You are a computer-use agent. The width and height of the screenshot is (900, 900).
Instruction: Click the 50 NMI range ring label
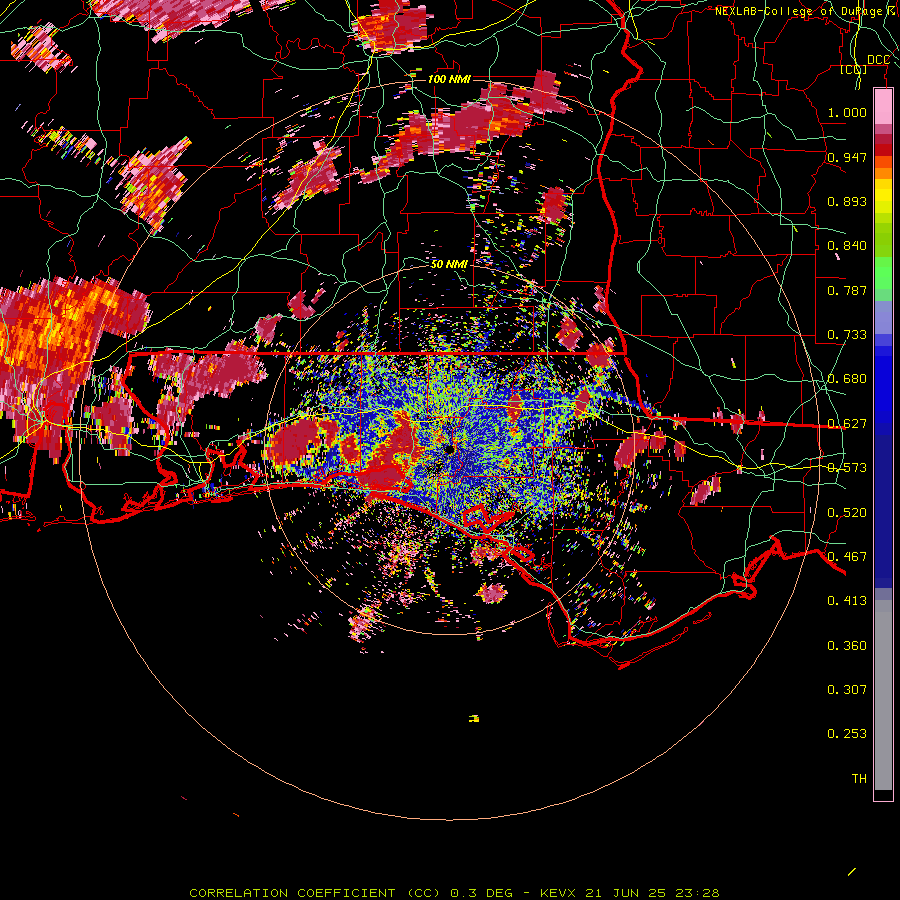coord(449,264)
